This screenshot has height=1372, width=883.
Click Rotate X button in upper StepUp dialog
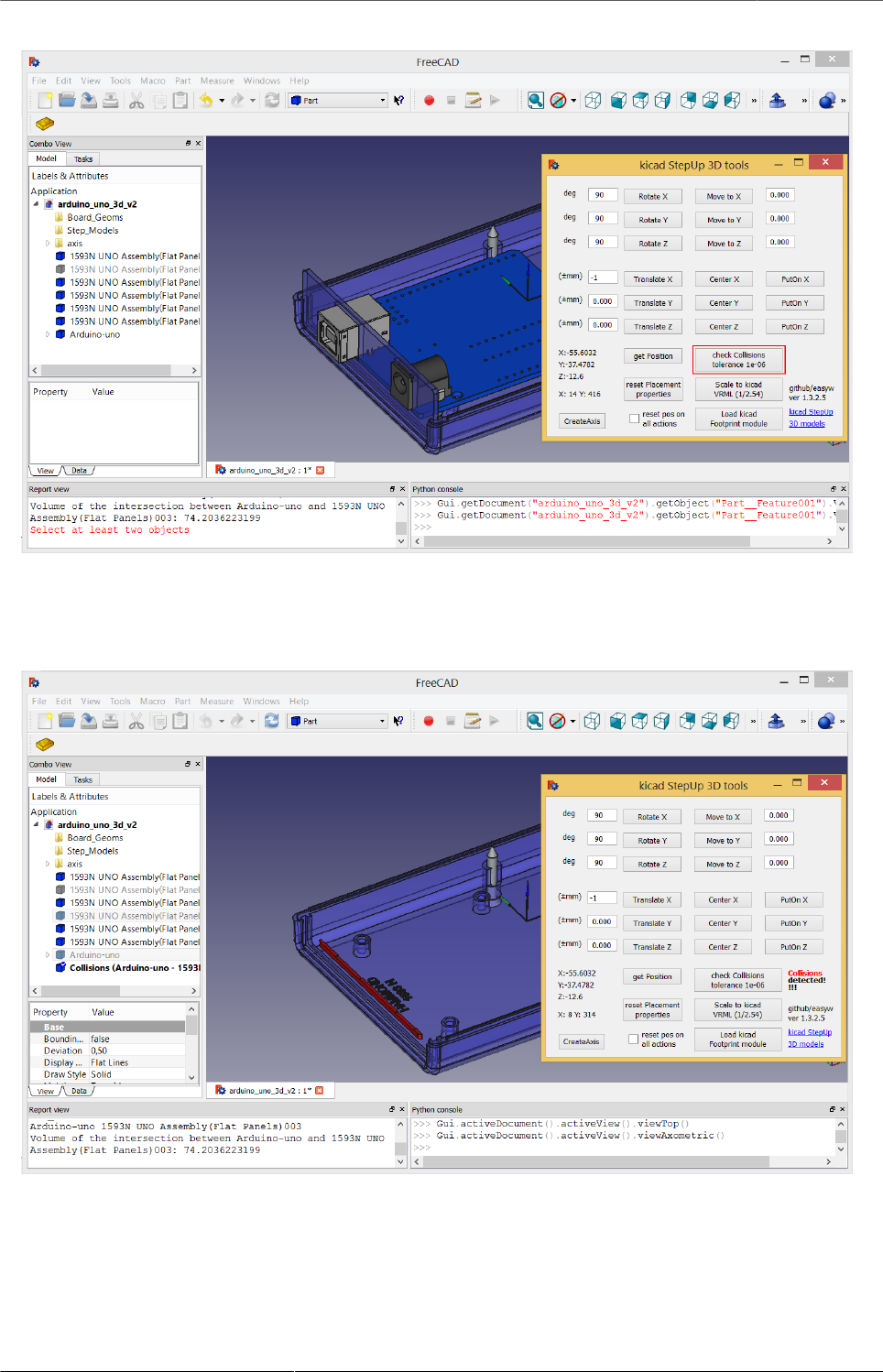point(653,196)
